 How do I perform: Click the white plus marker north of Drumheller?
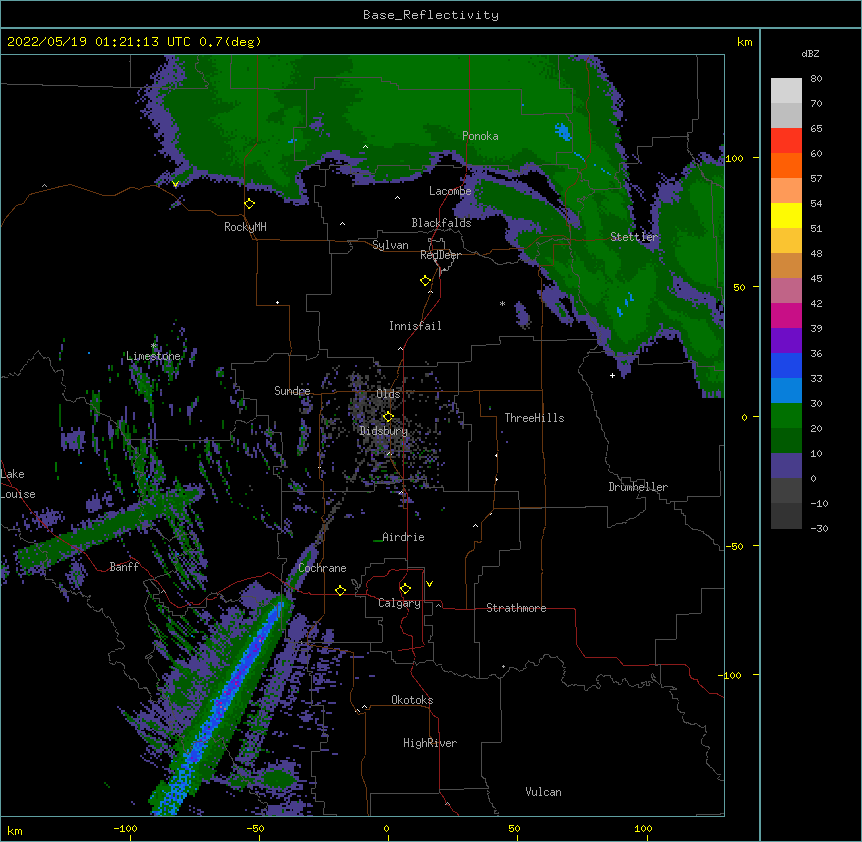[612, 375]
